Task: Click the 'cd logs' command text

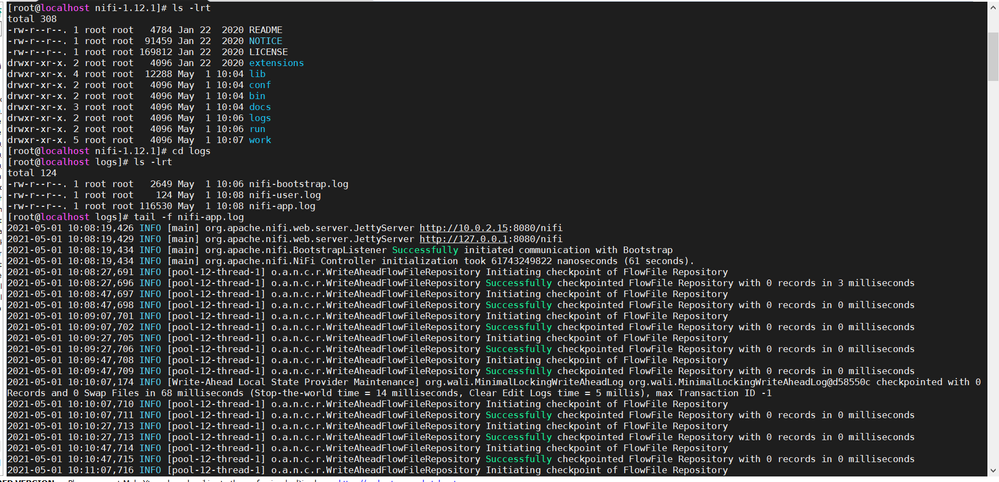Action: point(191,151)
